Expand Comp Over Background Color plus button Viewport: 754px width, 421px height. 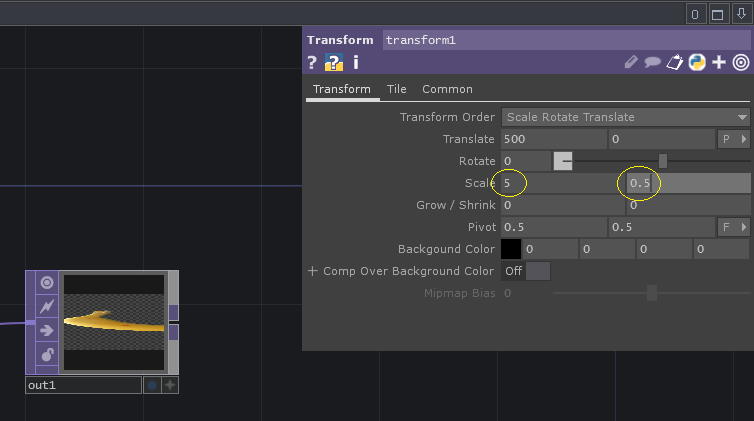pos(312,271)
